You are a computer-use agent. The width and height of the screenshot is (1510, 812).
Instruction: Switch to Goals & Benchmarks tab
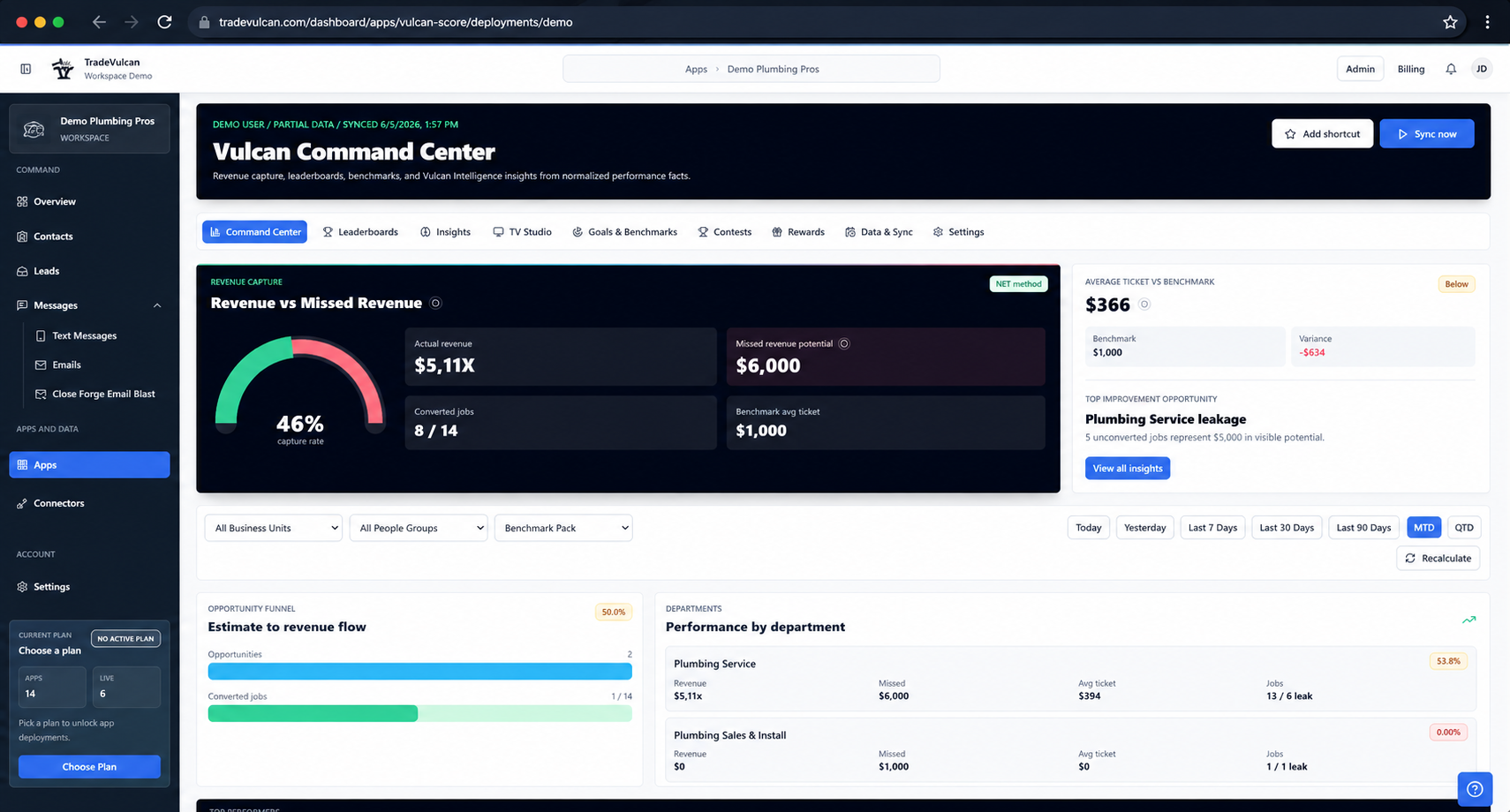(624, 232)
